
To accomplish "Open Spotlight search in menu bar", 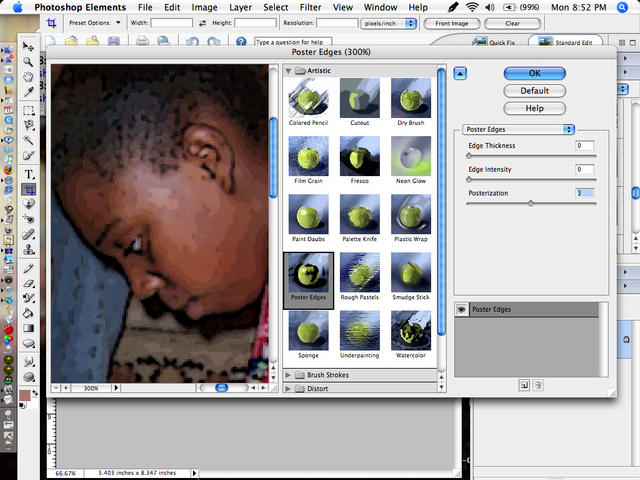I will [622, 7].
